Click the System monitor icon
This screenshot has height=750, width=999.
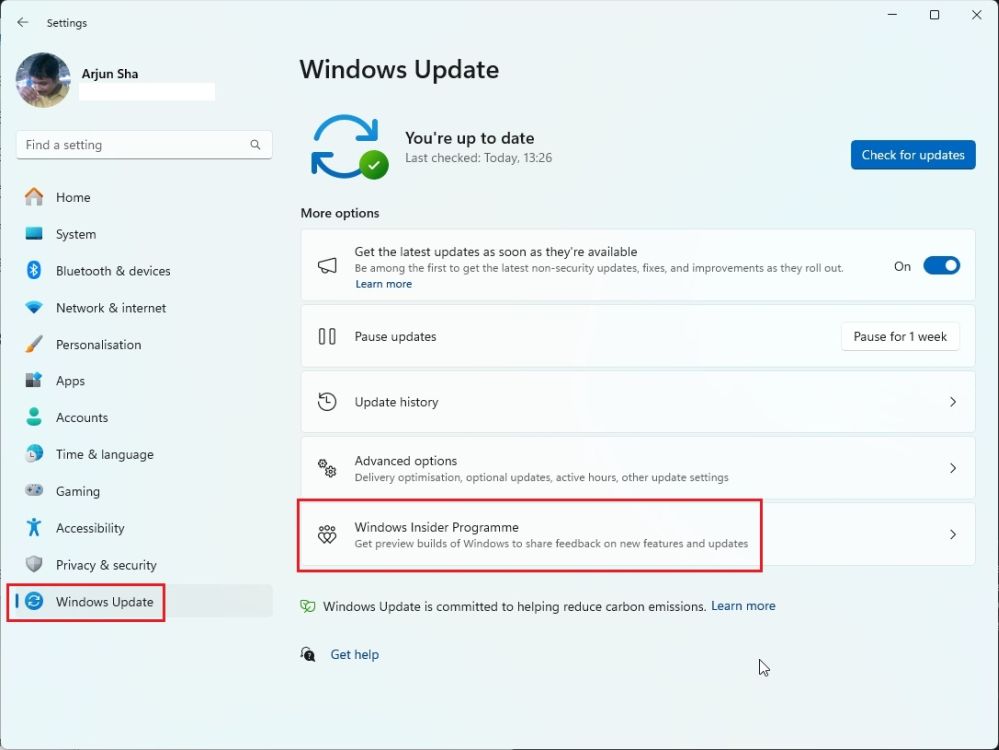(x=34, y=234)
